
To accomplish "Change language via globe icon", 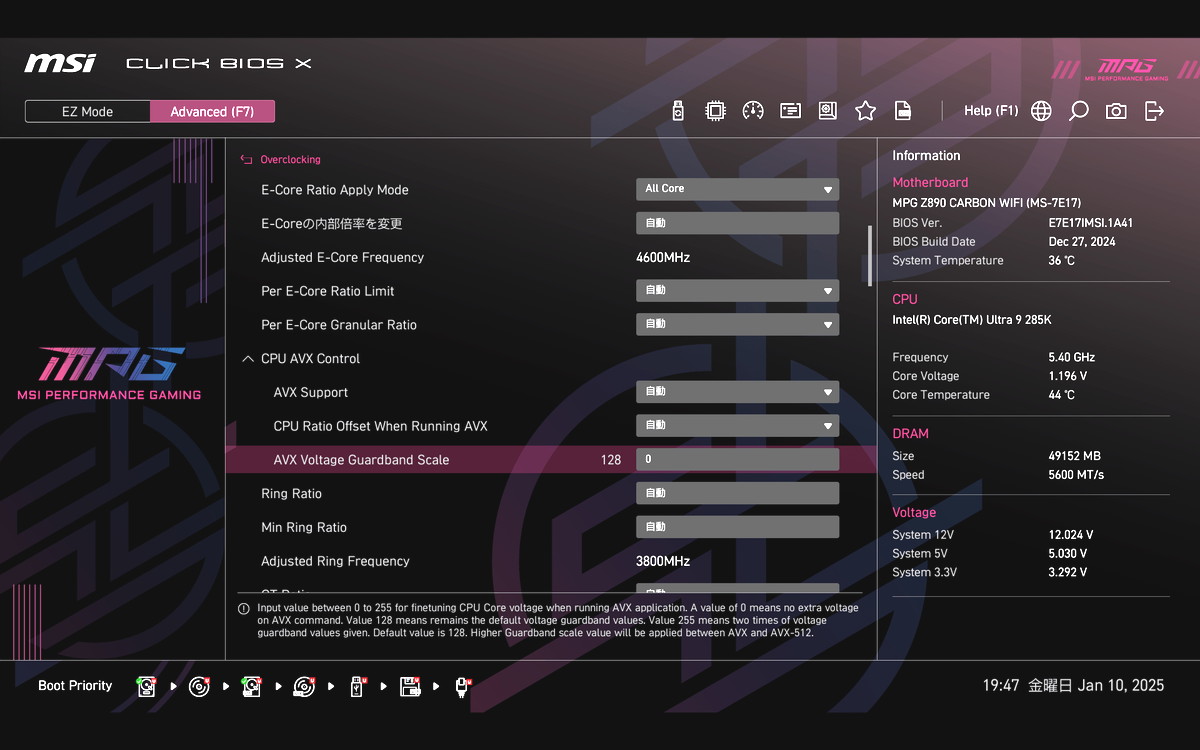I will (1041, 111).
